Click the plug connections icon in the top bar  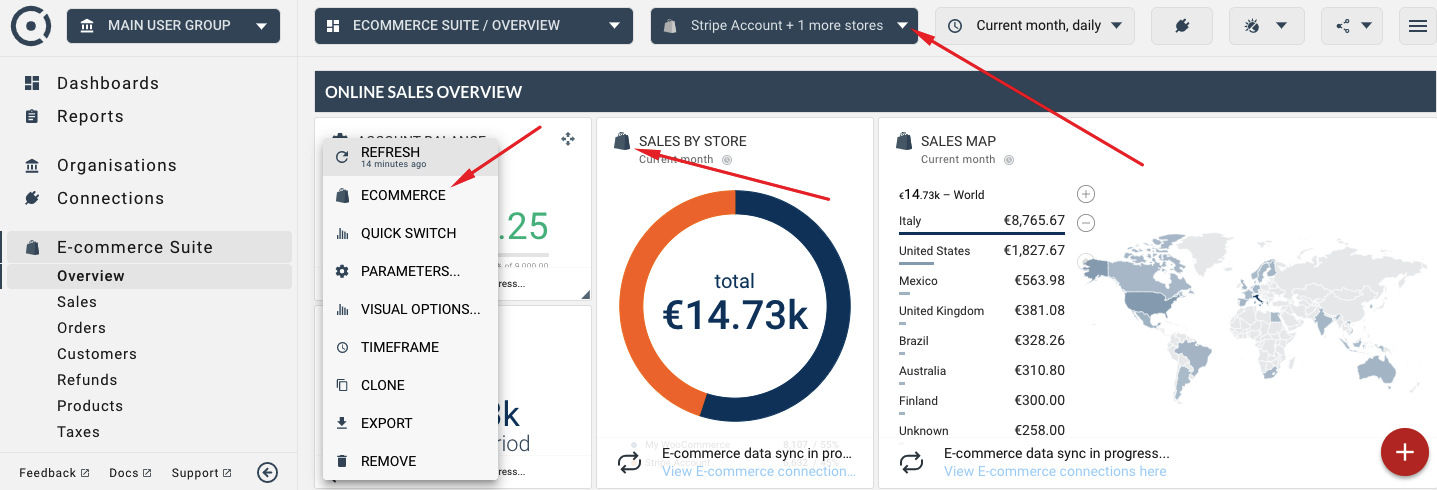[1182, 26]
